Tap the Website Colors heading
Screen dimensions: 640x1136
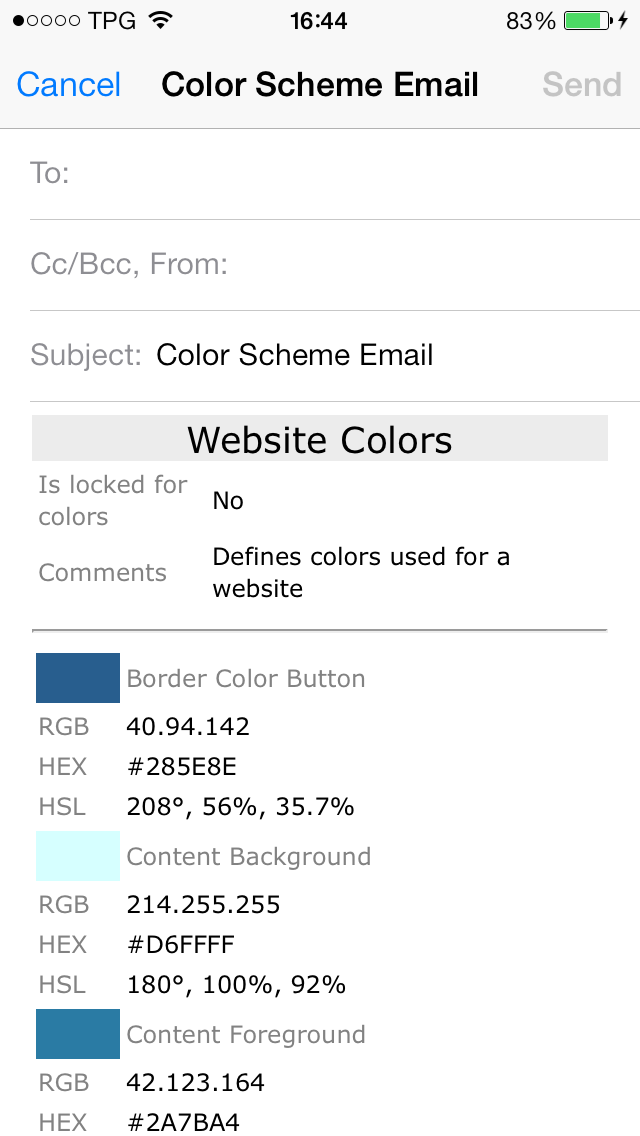pyautogui.click(x=320, y=440)
